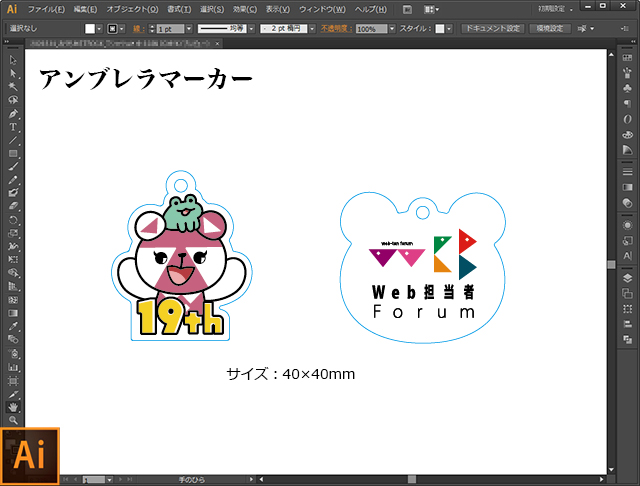Open the 編集(E) menu

coord(85,9)
